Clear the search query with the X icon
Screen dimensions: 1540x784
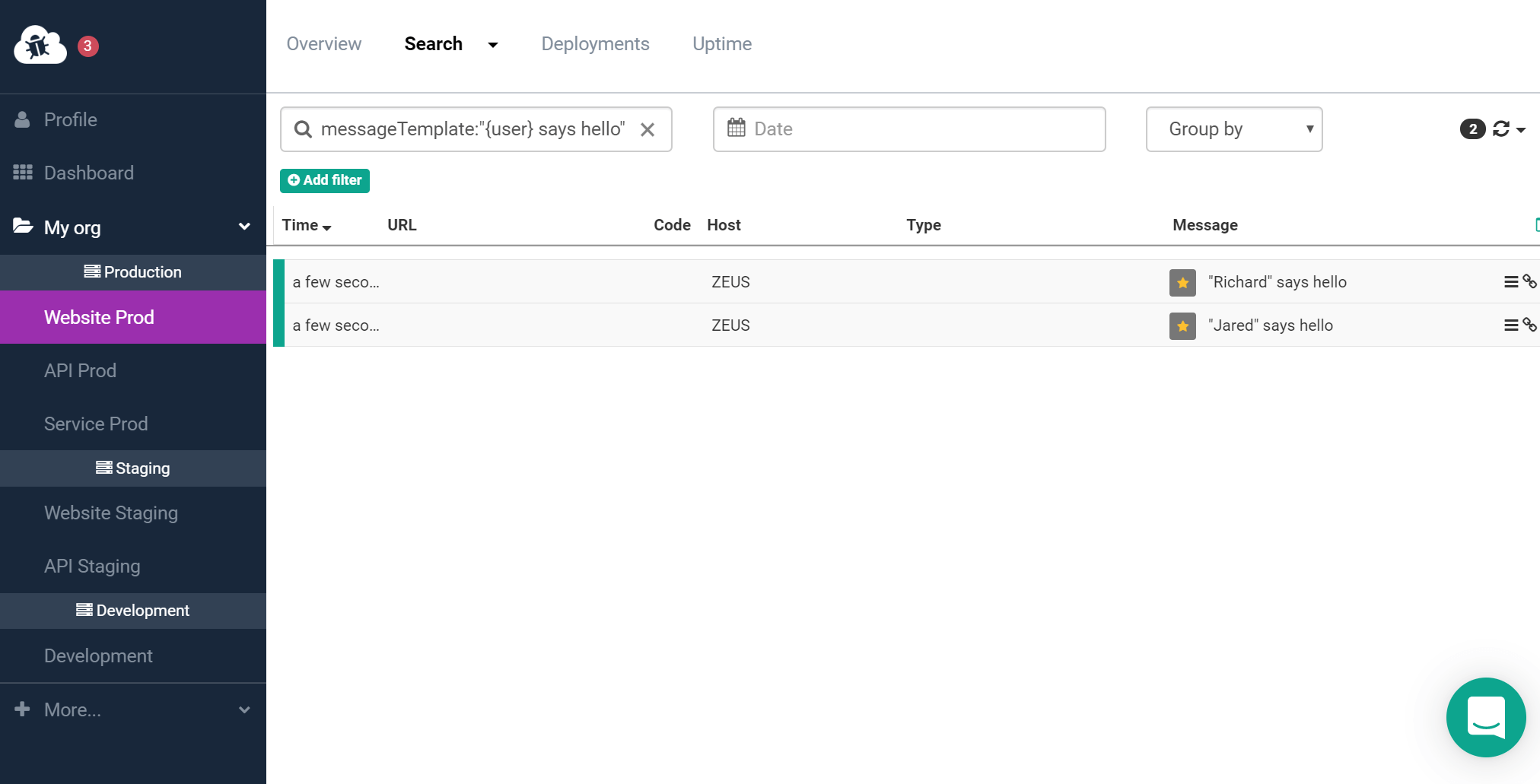(x=647, y=129)
